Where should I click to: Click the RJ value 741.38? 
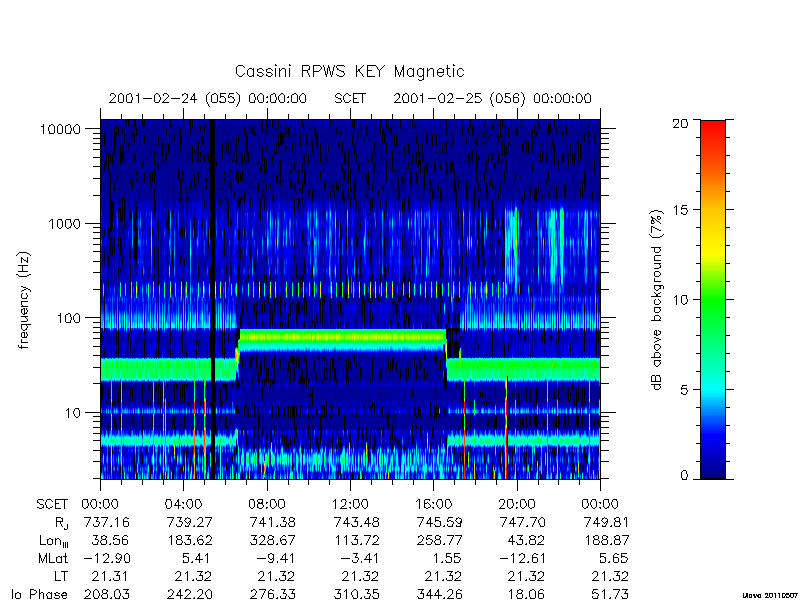[x=272, y=522]
